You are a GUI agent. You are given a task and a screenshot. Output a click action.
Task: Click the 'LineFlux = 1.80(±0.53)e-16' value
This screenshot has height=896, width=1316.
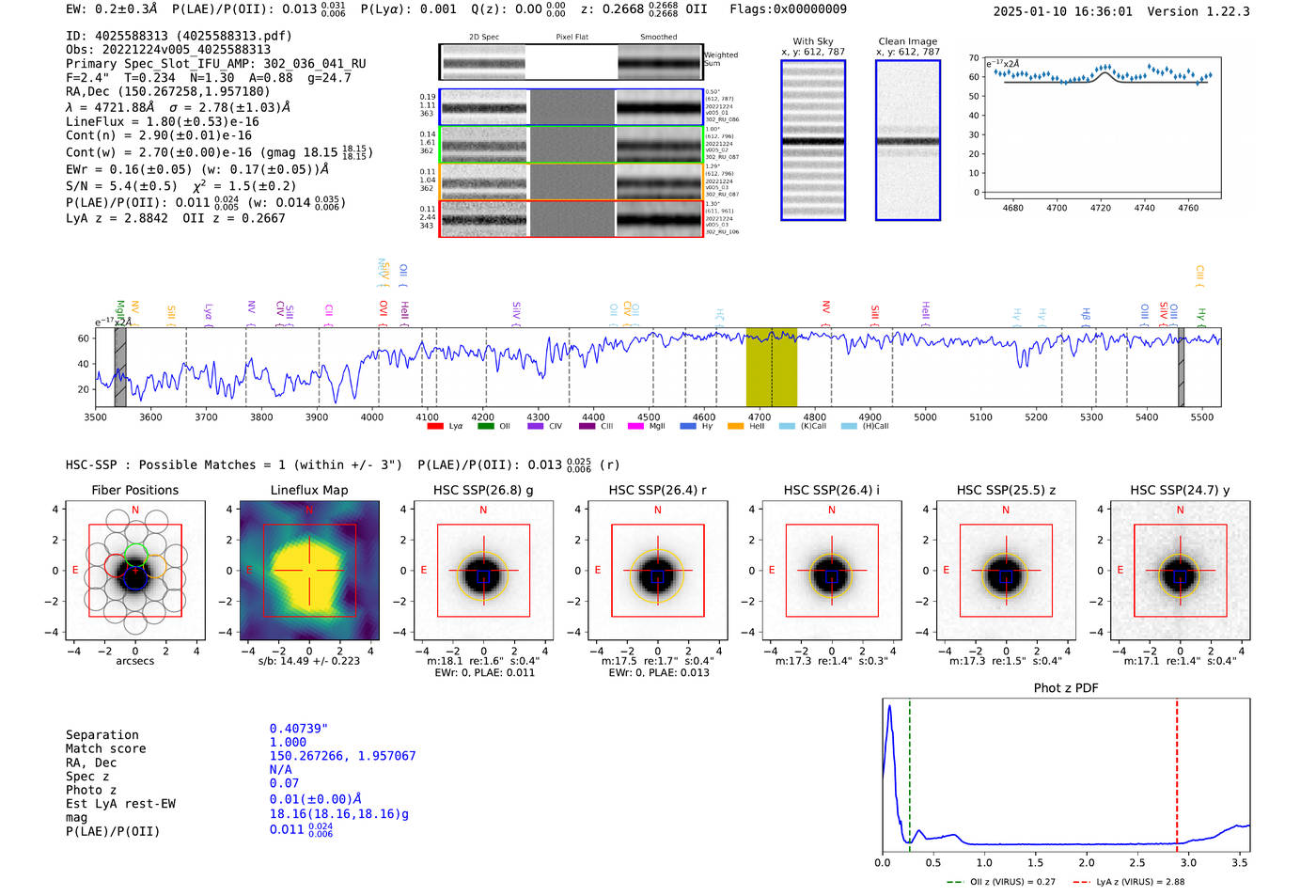coord(163,121)
